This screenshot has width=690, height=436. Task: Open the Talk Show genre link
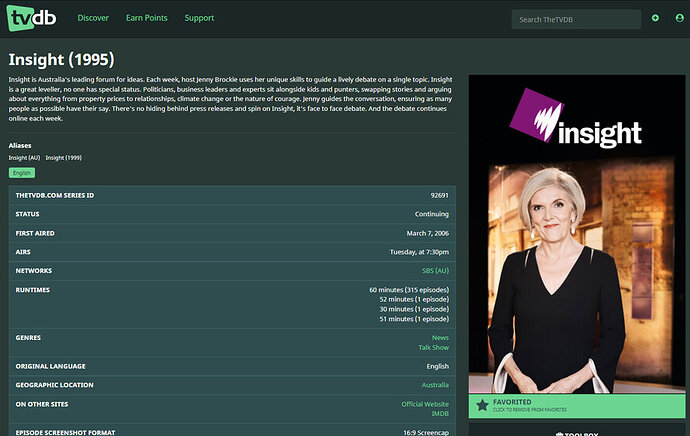click(x=433, y=347)
